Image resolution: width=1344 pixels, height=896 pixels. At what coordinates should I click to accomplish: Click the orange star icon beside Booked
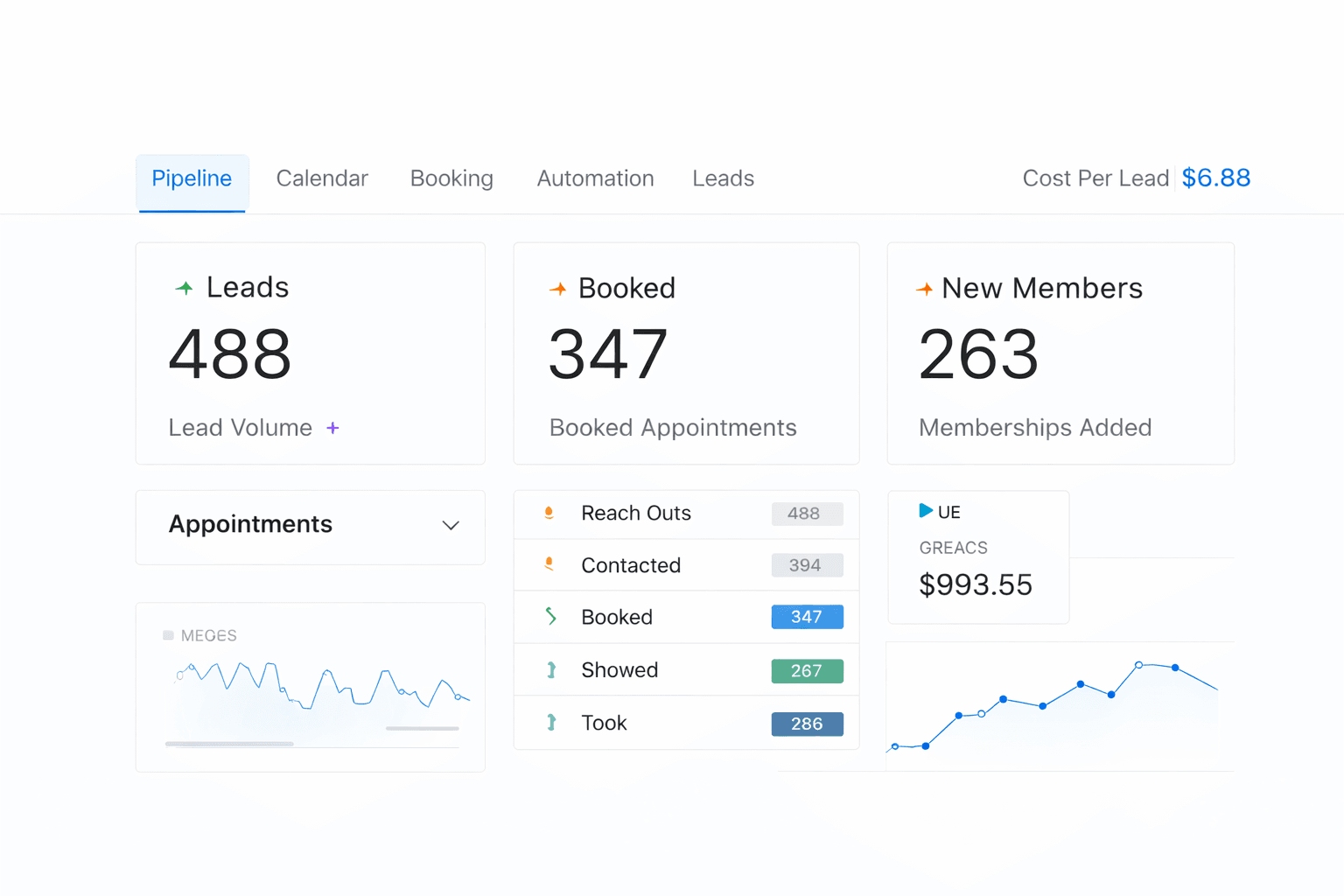pos(557,289)
